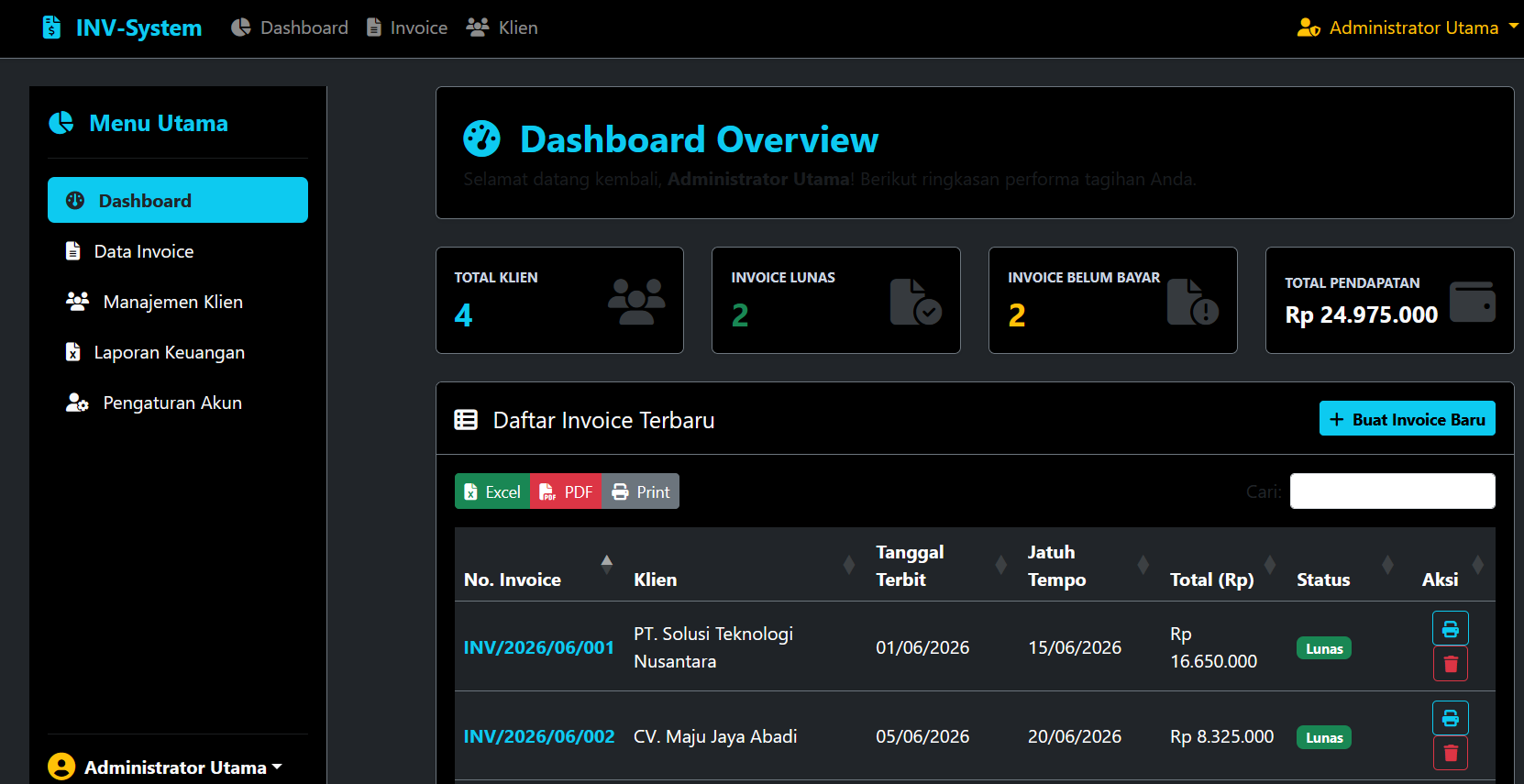Expand Administrator Utama dropdown in top bar
Screen dimensions: 1524x784
(1408, 28)
